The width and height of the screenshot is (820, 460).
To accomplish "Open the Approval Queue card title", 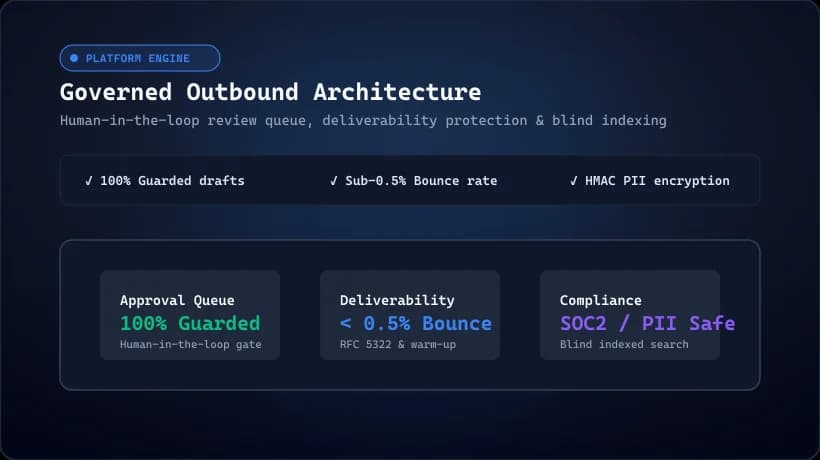I will click(x=177, y=301).
